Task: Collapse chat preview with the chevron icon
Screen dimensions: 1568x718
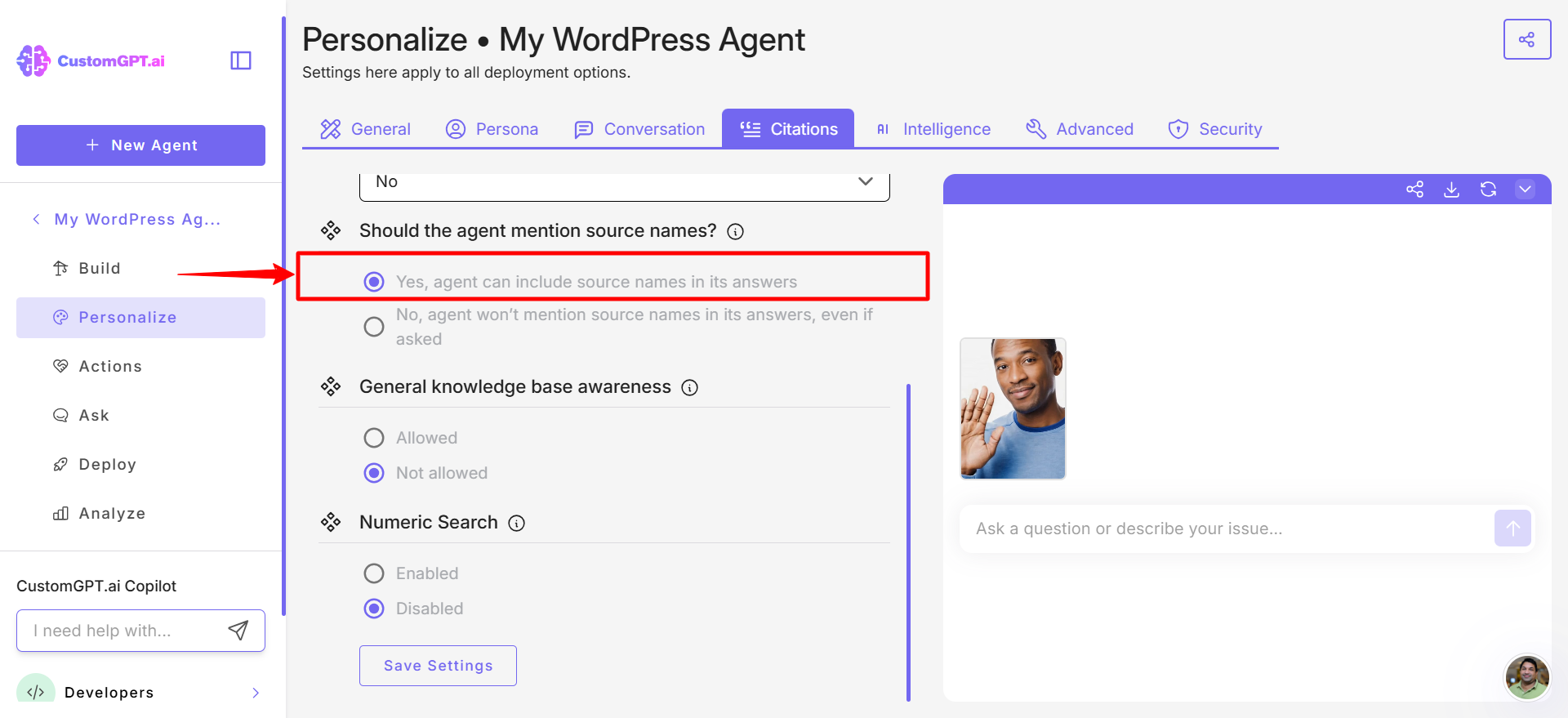Action: point(1525,190)
